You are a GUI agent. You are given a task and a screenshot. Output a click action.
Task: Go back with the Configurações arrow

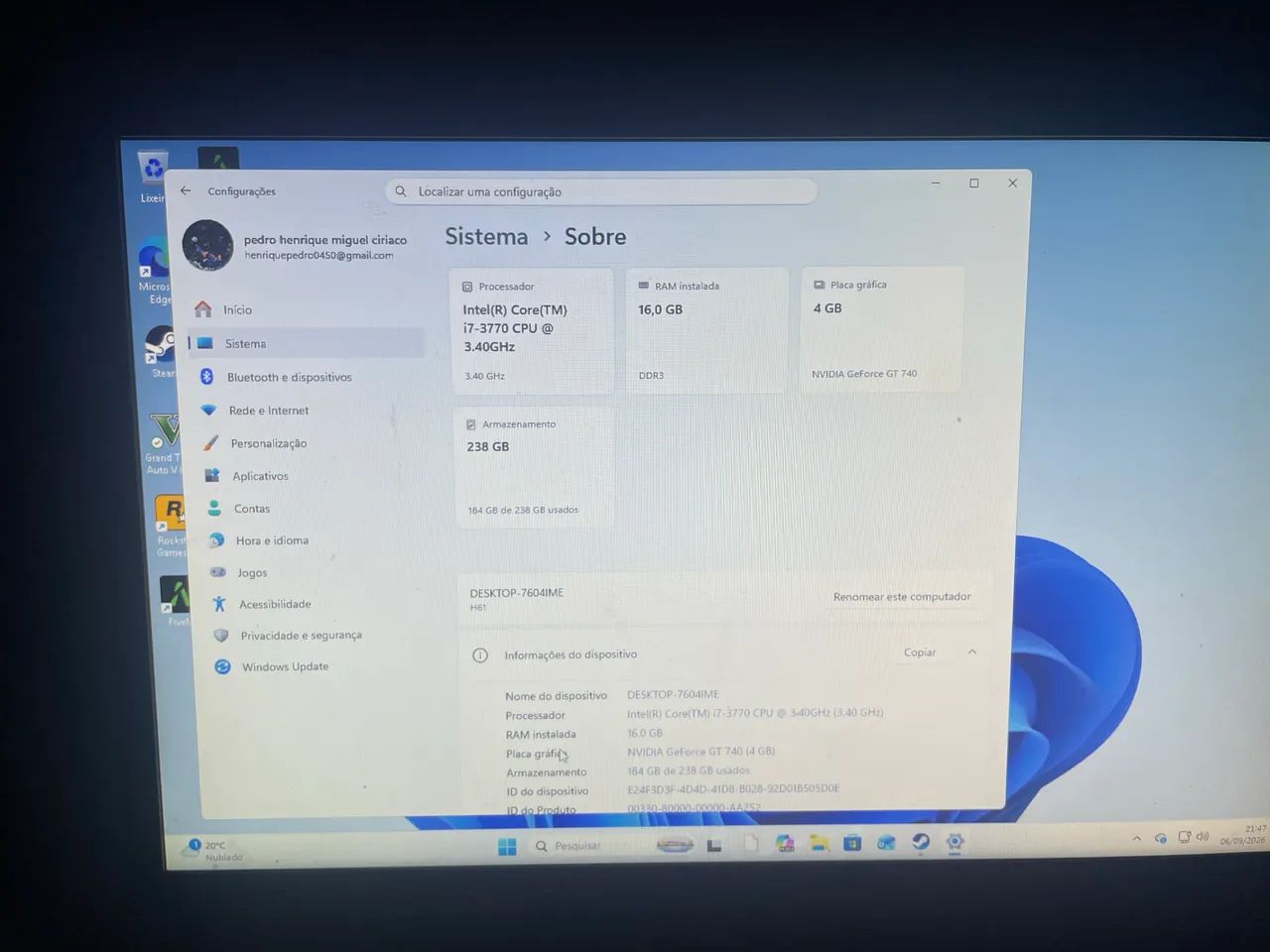click(186, 190)
